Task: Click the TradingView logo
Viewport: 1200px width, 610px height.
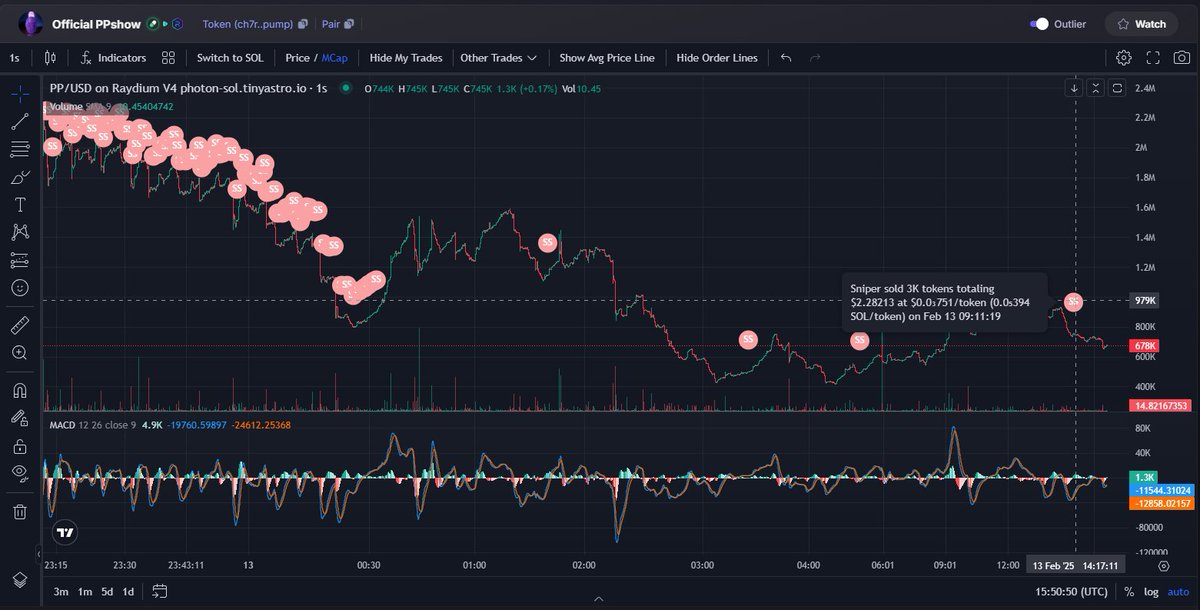Action: tap(65, 533)
